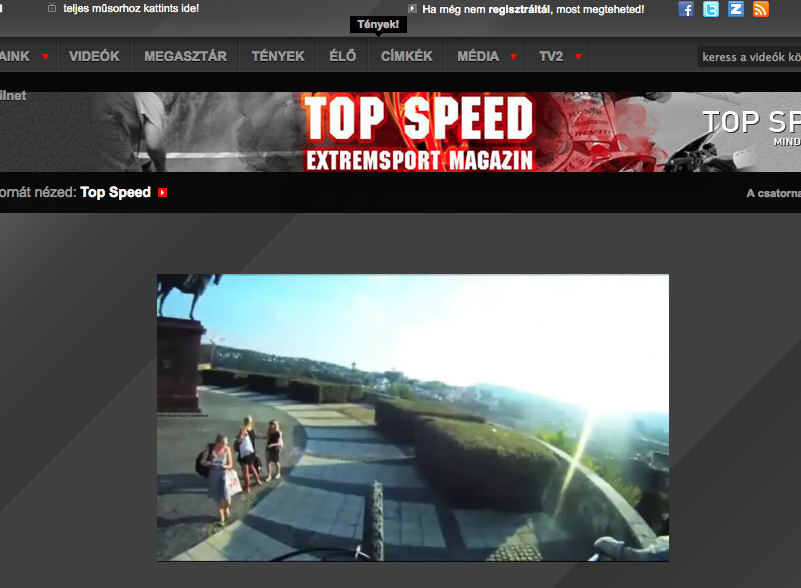Image resolution: width=801 pixels, height=588 pixels.
Task: Click the TV2 menu label
Action: [551, 56]
